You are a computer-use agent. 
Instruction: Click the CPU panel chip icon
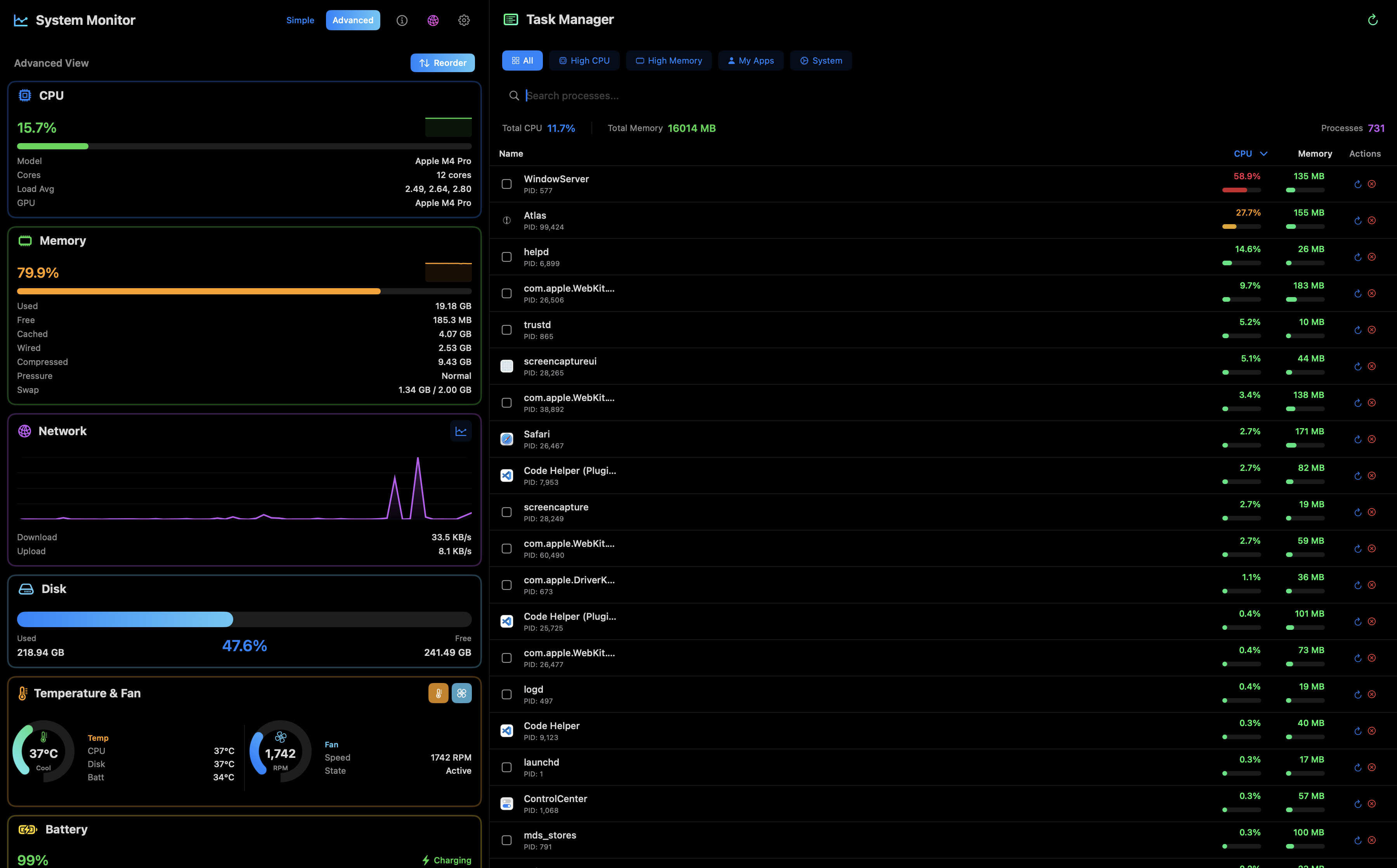pyautogui.click(x=25, y=95)
